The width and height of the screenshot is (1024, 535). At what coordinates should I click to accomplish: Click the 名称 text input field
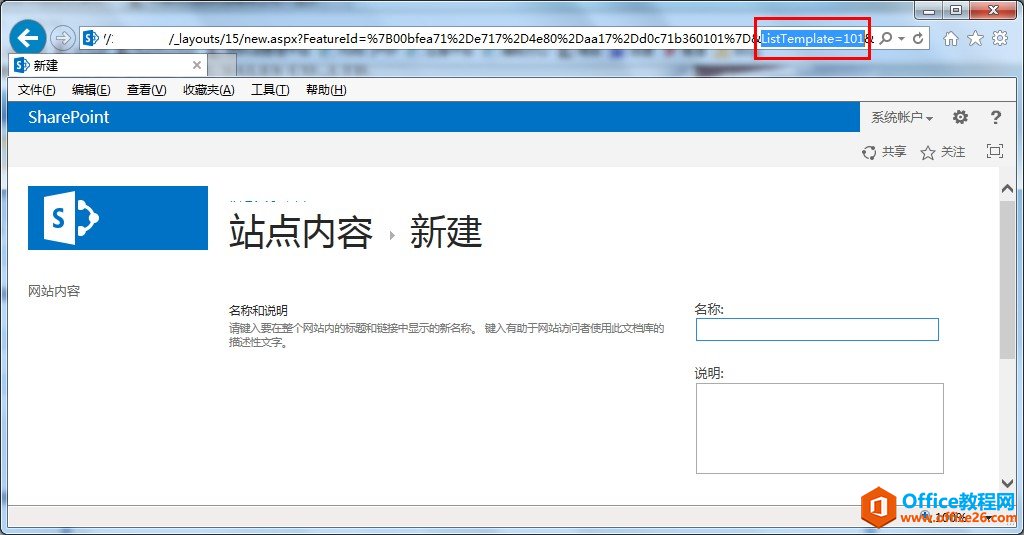pyautogui.click(x=817, y=329)
